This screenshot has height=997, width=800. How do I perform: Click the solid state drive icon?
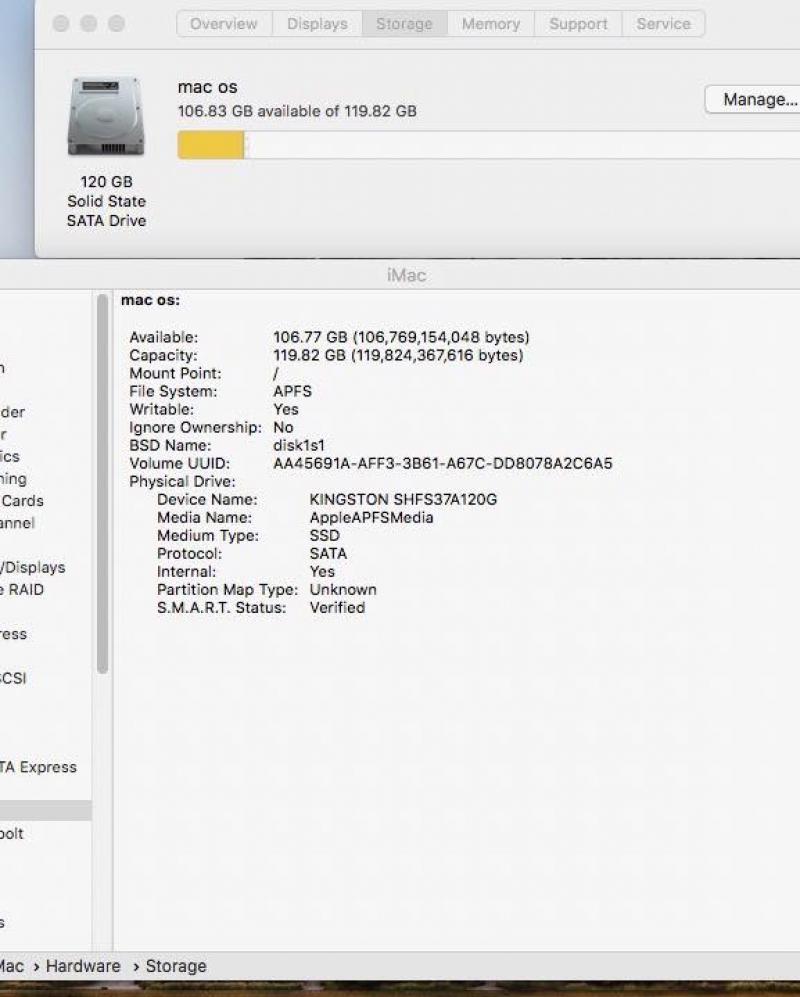pos(106,118)
